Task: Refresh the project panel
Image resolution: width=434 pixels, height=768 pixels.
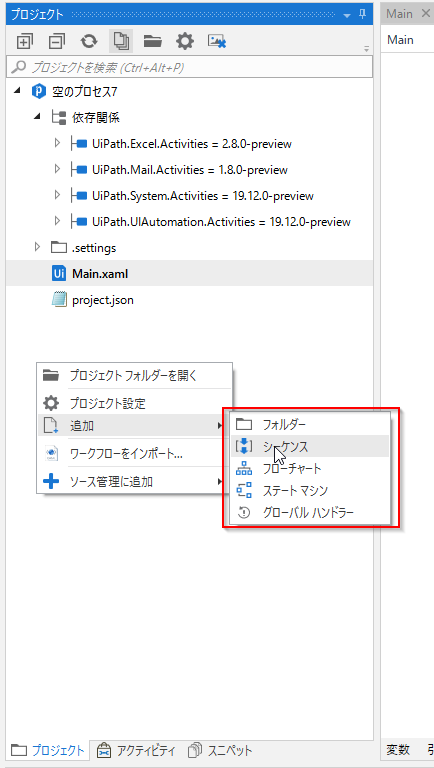Action: (89, 41)
